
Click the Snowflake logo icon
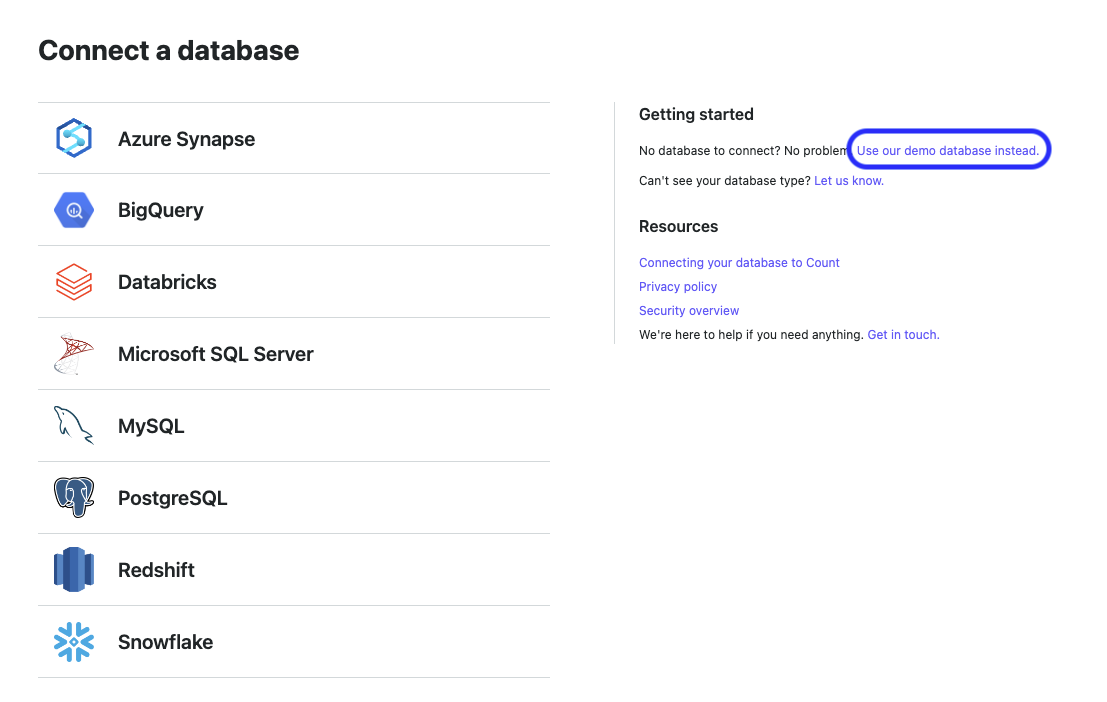click(73, 642)
